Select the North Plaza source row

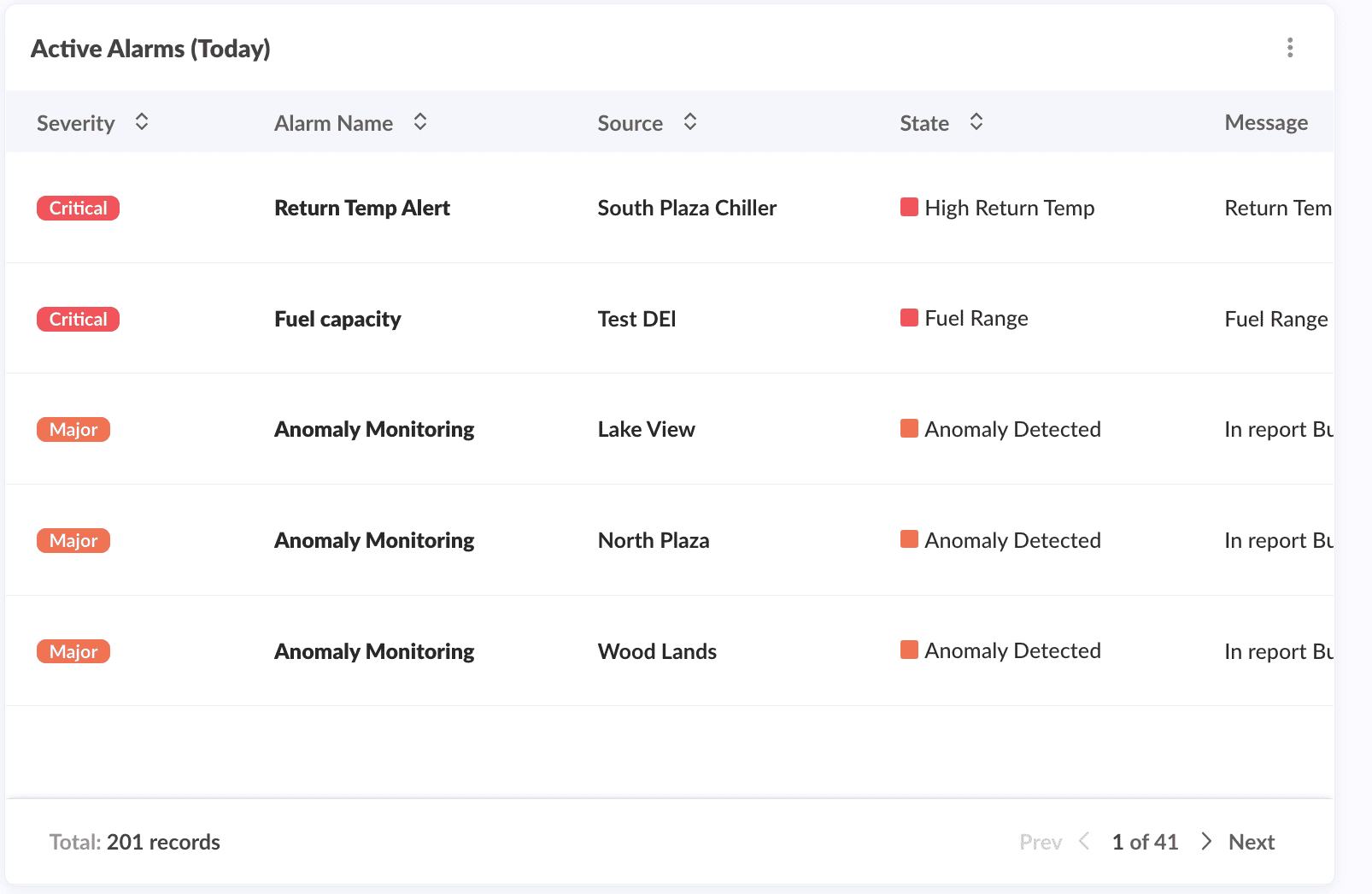click(654, 540)
